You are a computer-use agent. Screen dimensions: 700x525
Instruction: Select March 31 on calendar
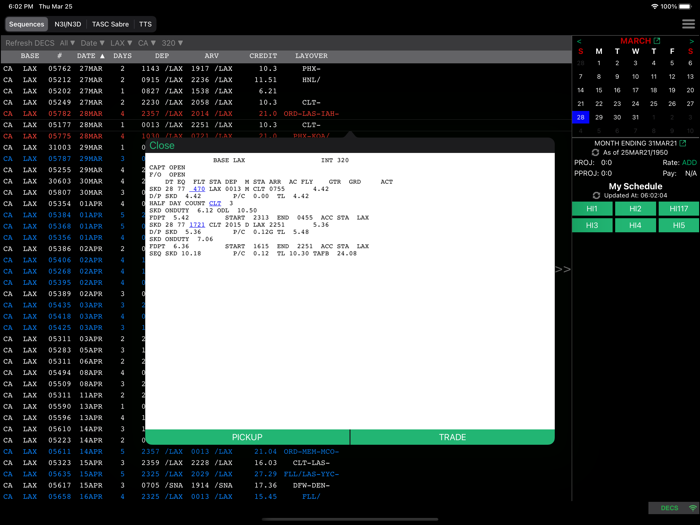pyautogui.click(x=635, y=117)
